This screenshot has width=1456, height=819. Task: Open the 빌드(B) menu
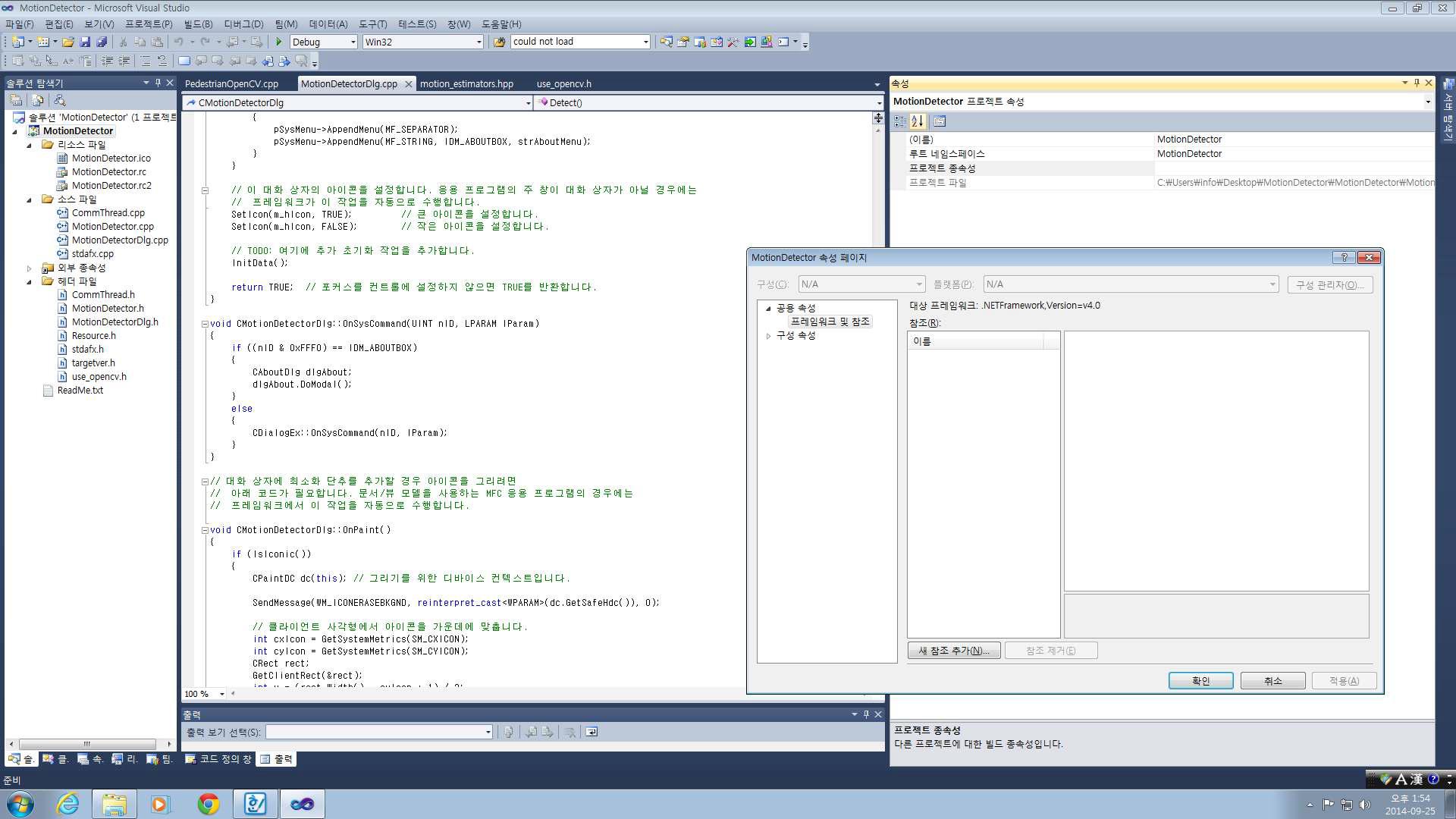(x=199, y=24)
